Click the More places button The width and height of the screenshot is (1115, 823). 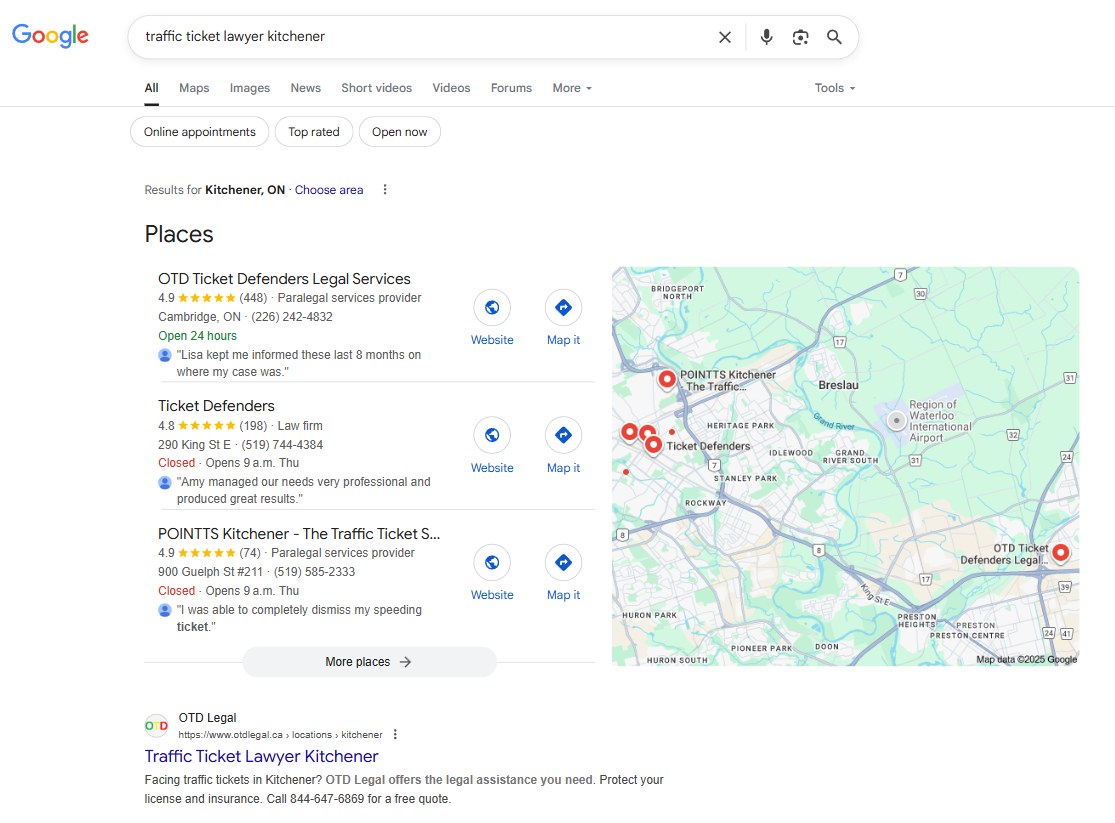point(369,662)
